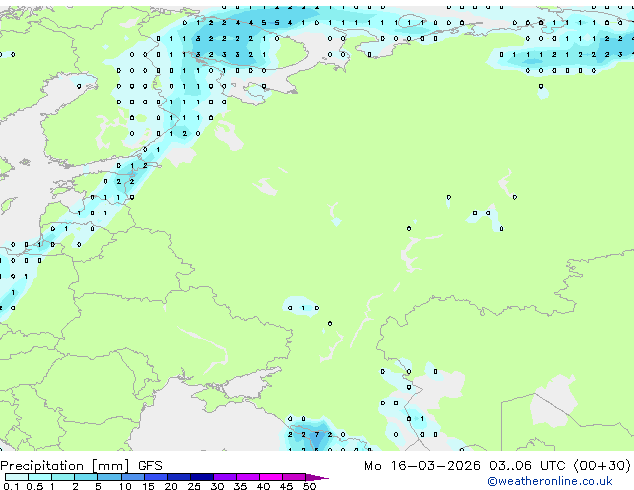Click the legend label 0.1

(11, 486)
